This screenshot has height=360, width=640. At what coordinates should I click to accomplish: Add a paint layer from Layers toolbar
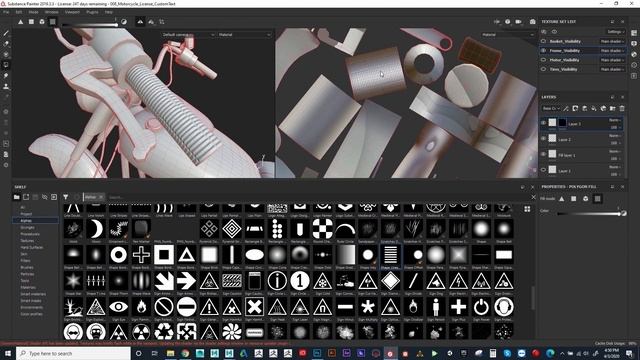(584, 108)
